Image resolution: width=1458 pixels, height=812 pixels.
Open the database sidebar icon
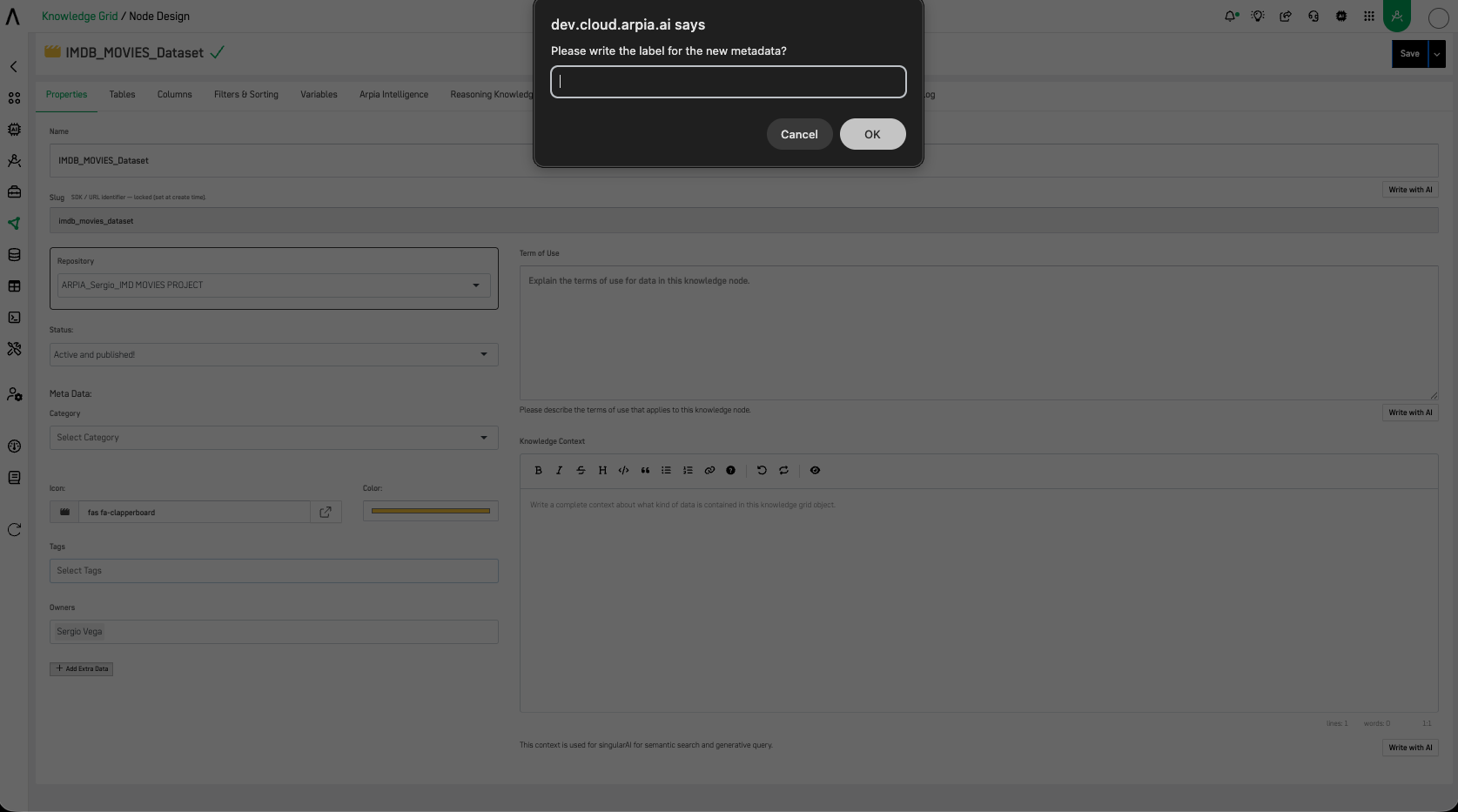[x=14, y=255]
